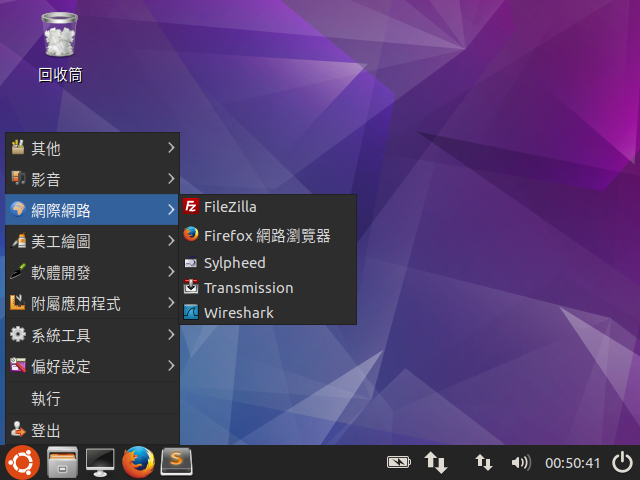Click the 美工繪圖 graphics icon
The image size is (640, 480).
coord(18,240)
